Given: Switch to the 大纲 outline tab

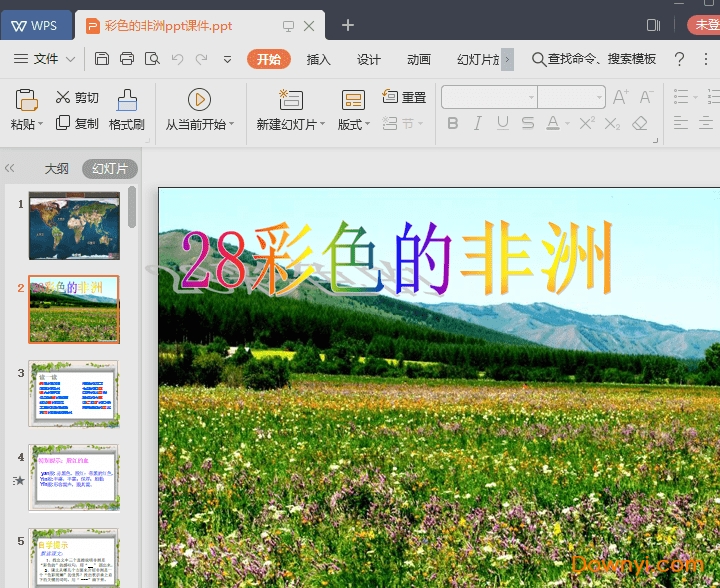Looking at the screenshot, I should pyautogui.click(x=56, y=168).
